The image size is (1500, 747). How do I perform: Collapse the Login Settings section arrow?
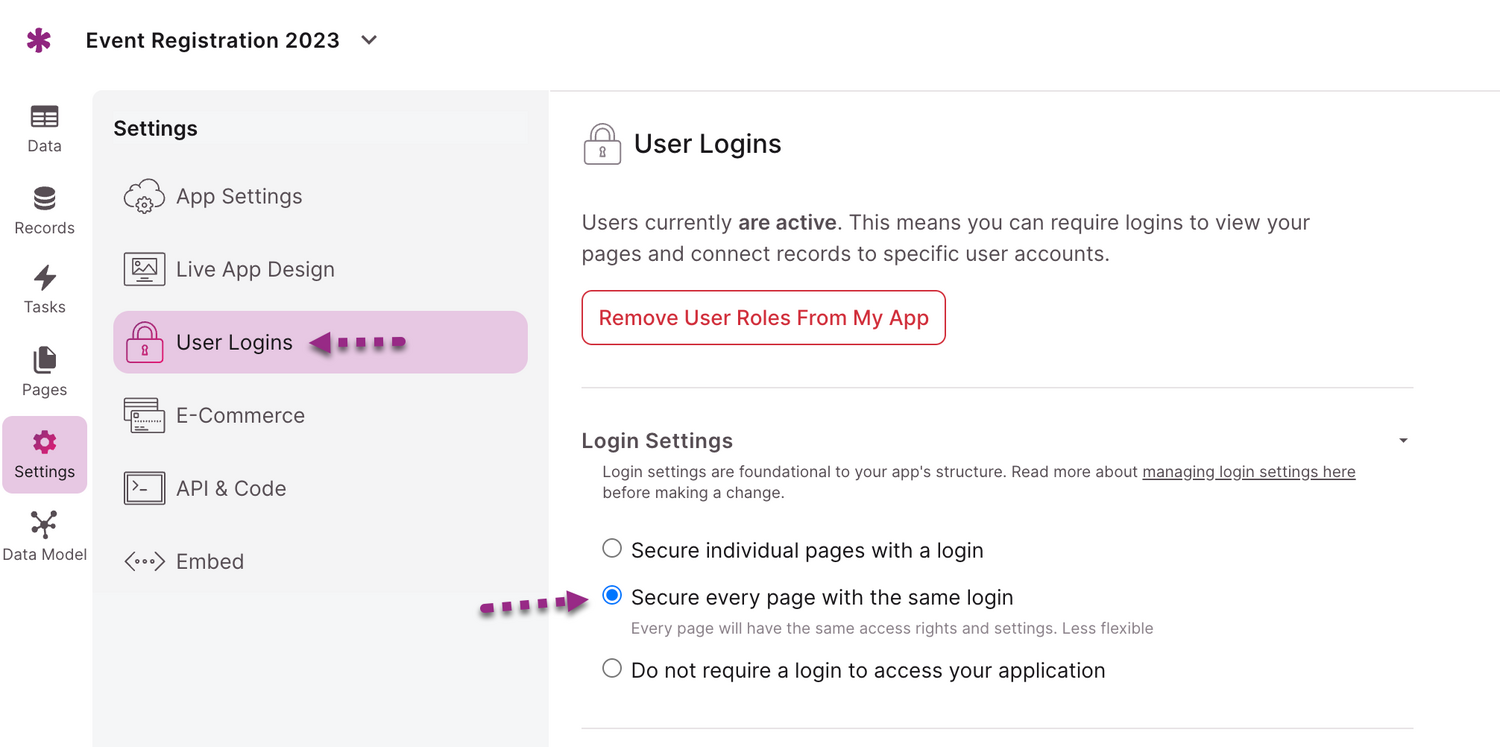pyautogui.click(x=1403, y=441)
